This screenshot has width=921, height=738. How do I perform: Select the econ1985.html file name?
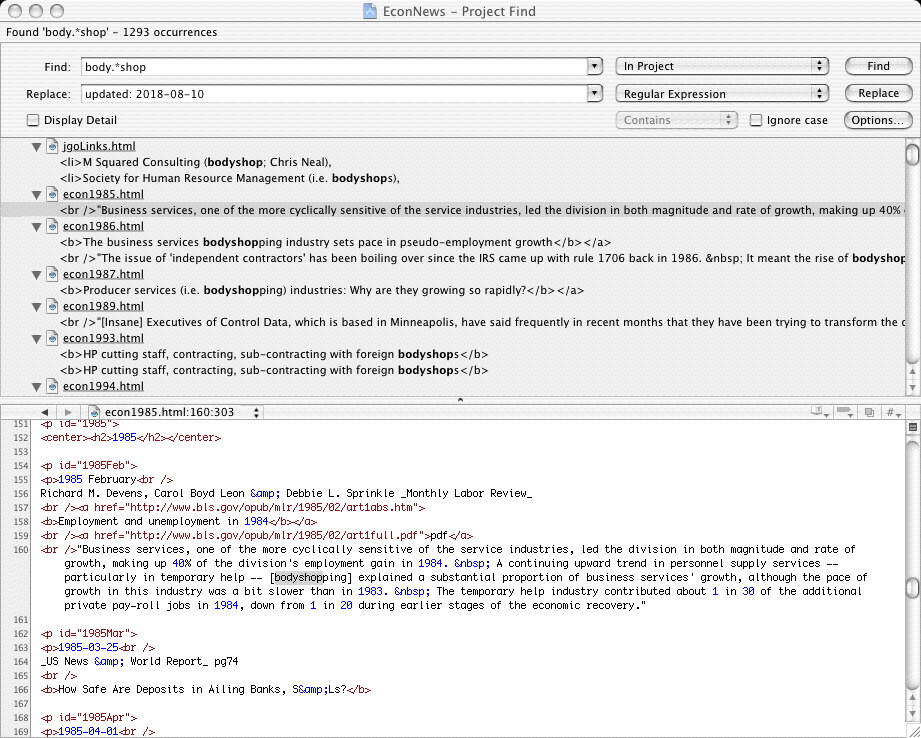(103, 194)
